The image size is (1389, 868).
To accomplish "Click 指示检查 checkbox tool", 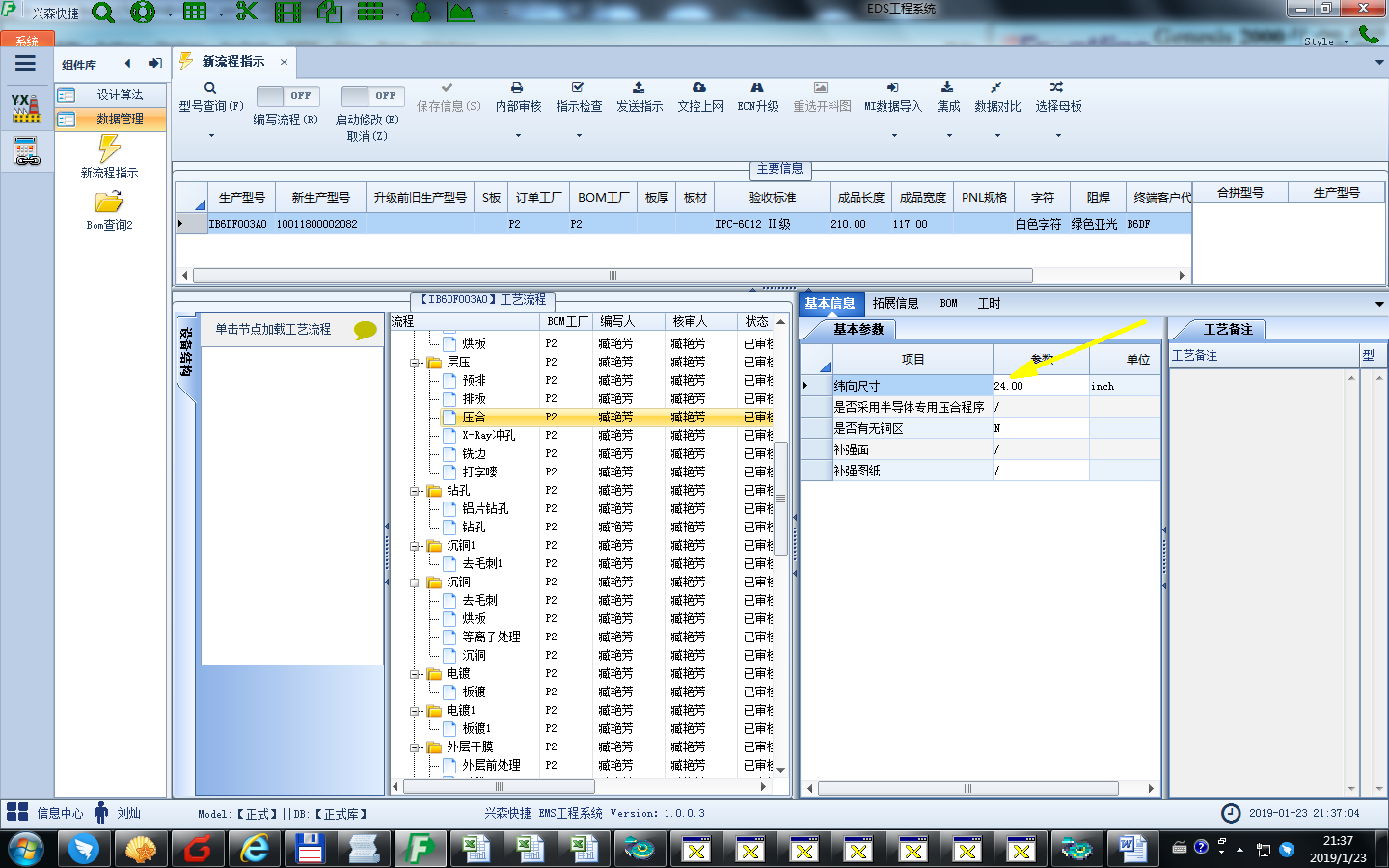I will click(x=579, y=97).
